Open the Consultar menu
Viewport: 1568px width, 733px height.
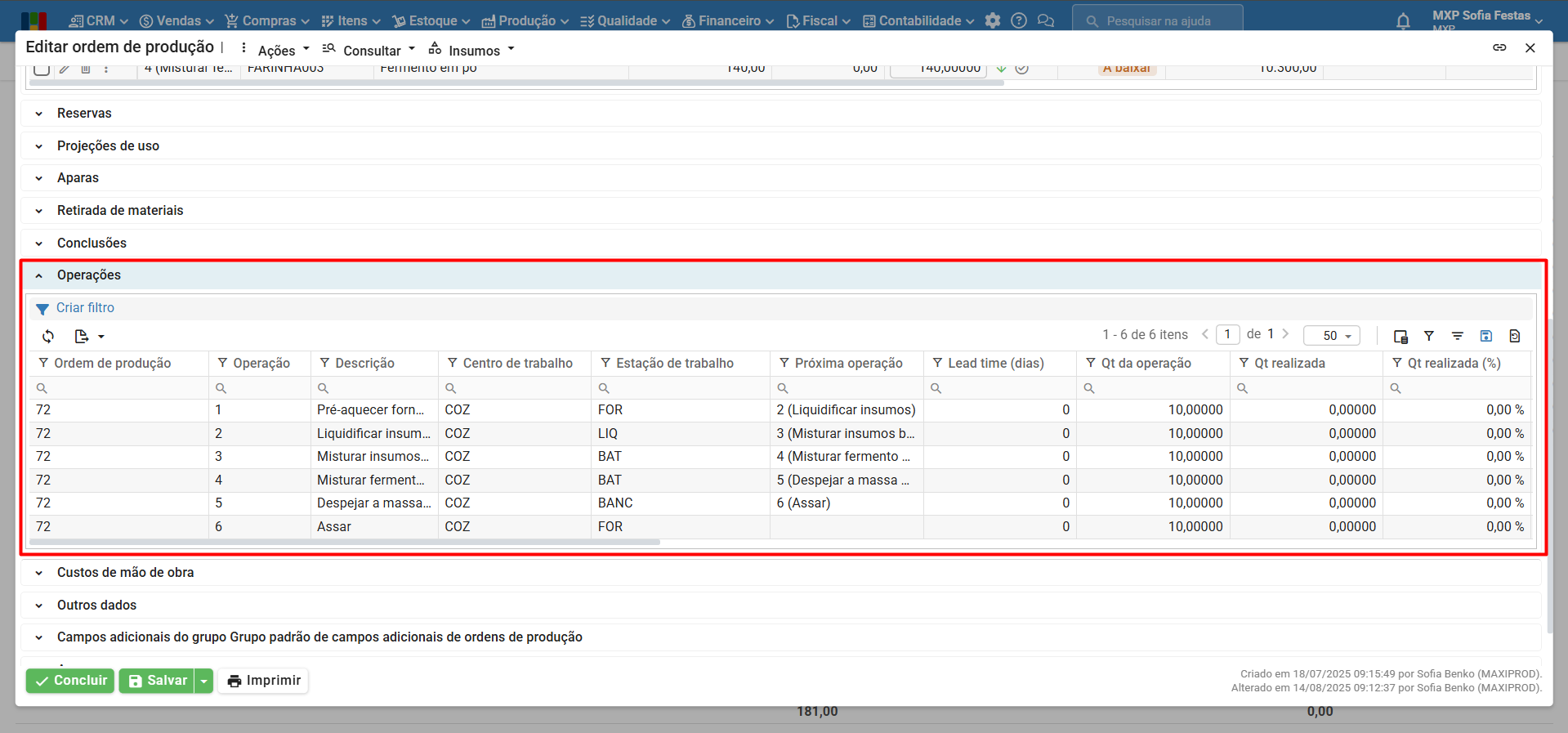[369, 51]
